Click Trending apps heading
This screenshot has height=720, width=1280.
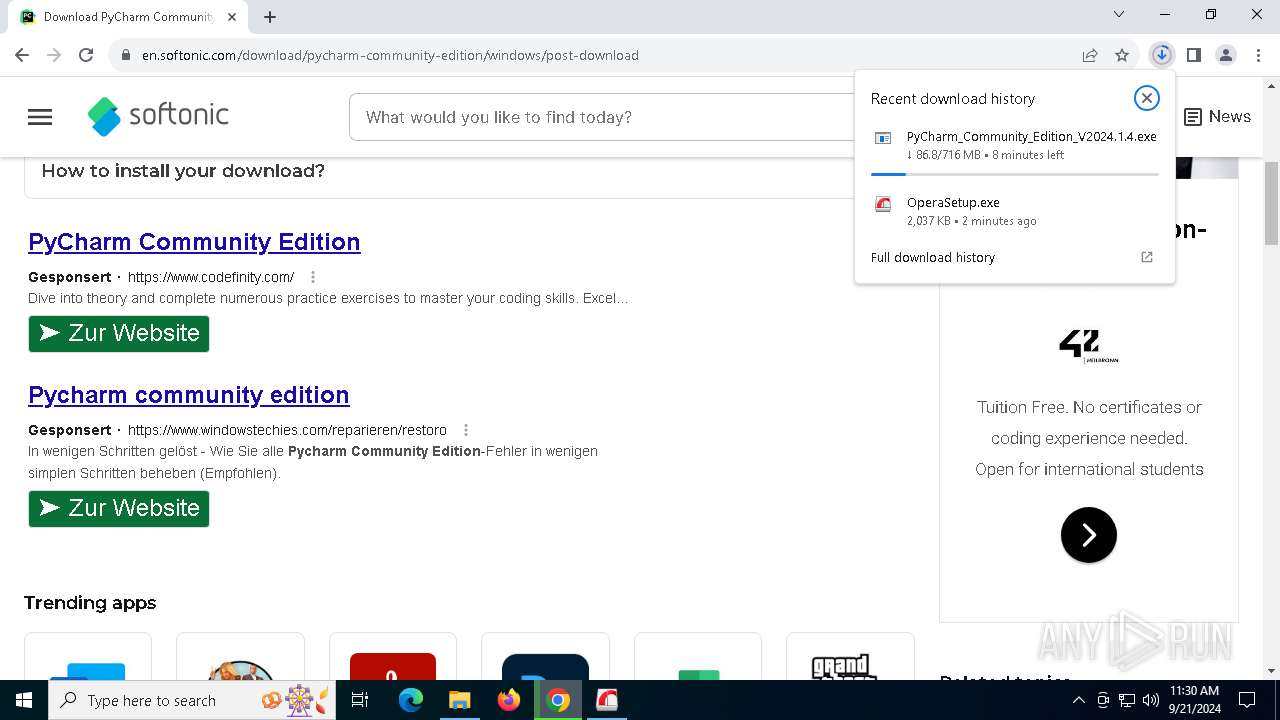[90, 603]
